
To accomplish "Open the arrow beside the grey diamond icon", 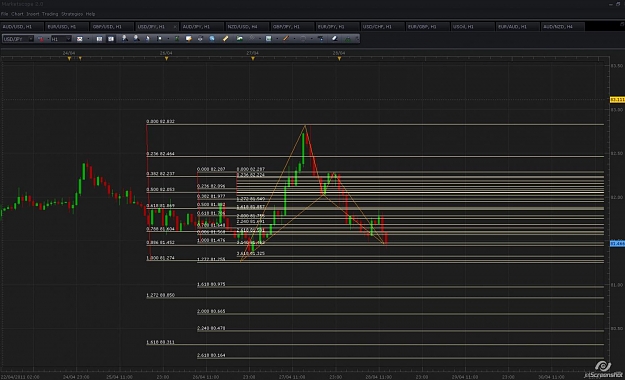I will [260, 39].
